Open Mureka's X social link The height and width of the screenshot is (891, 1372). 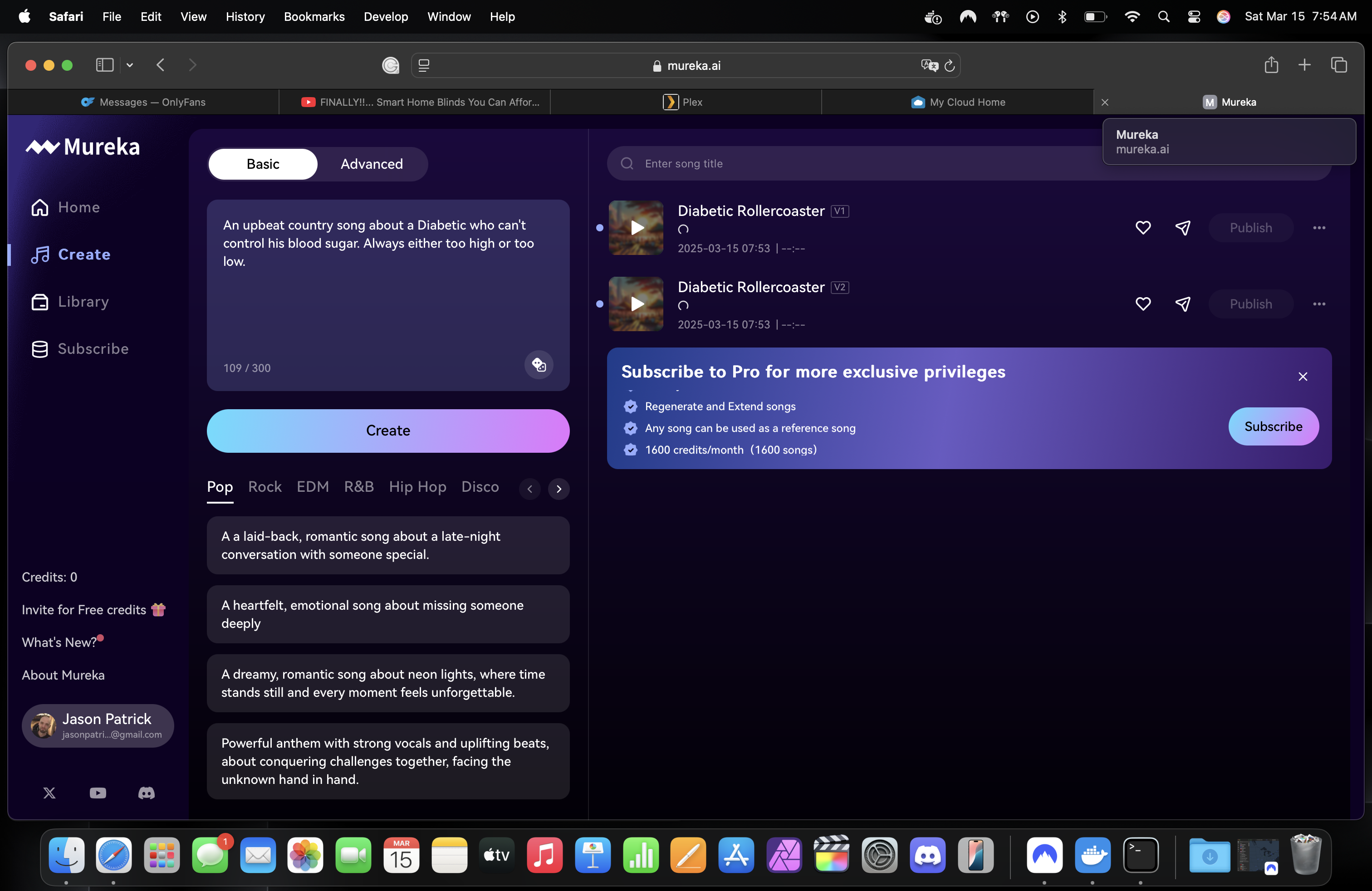[x=49, y=793]
